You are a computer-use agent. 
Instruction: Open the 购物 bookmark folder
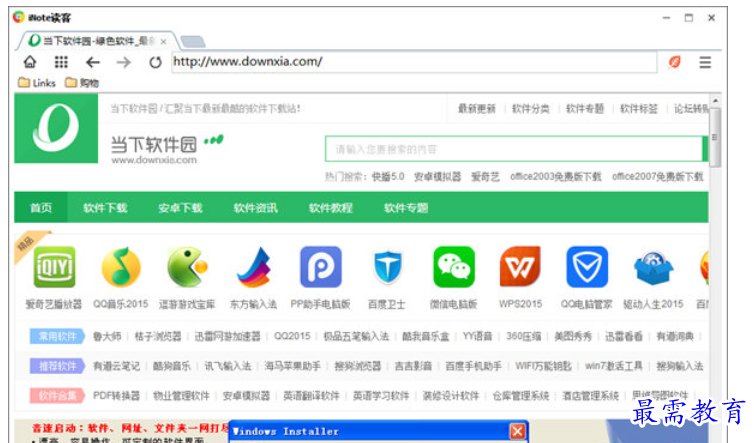(x=82, y=83)
